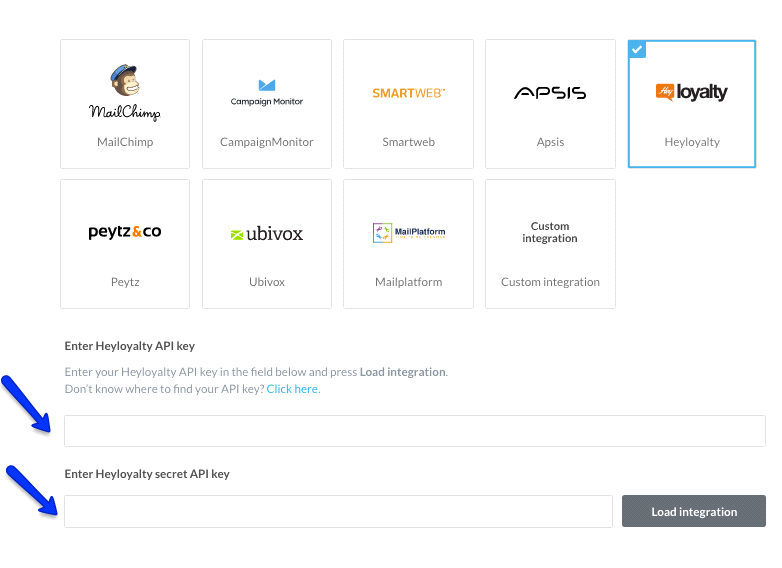Click the Hey loyalty logo
The image size is (782, 568).
692,92
